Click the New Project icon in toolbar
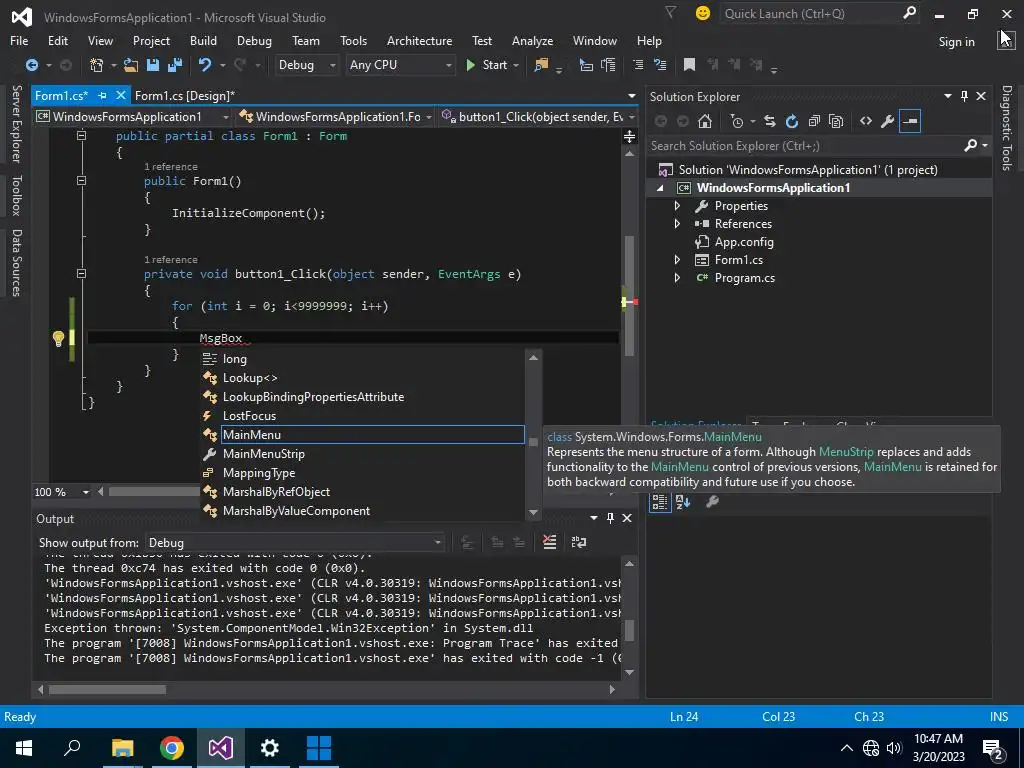 [97, 65]
